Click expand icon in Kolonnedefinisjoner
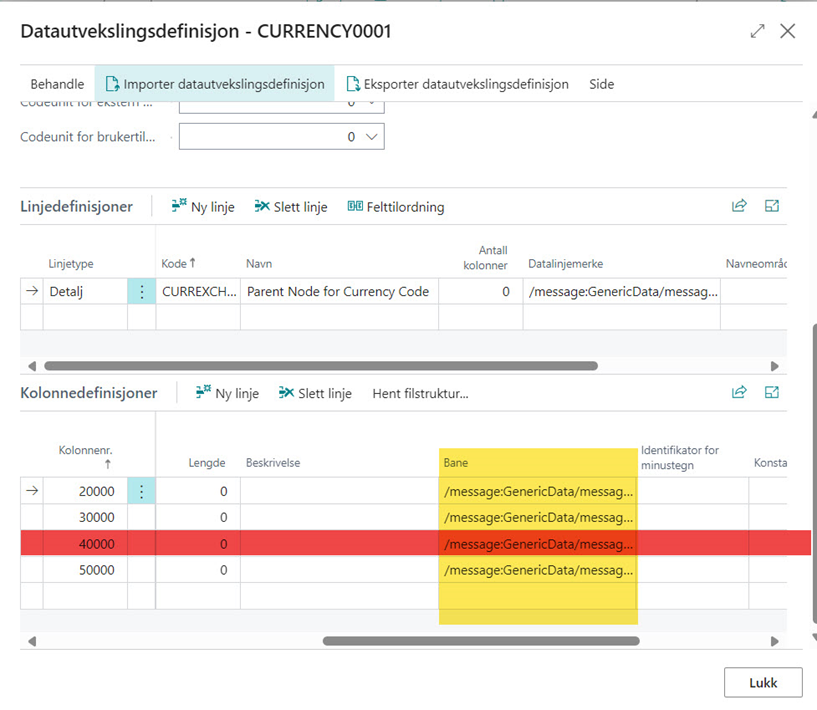 point(772,392)
